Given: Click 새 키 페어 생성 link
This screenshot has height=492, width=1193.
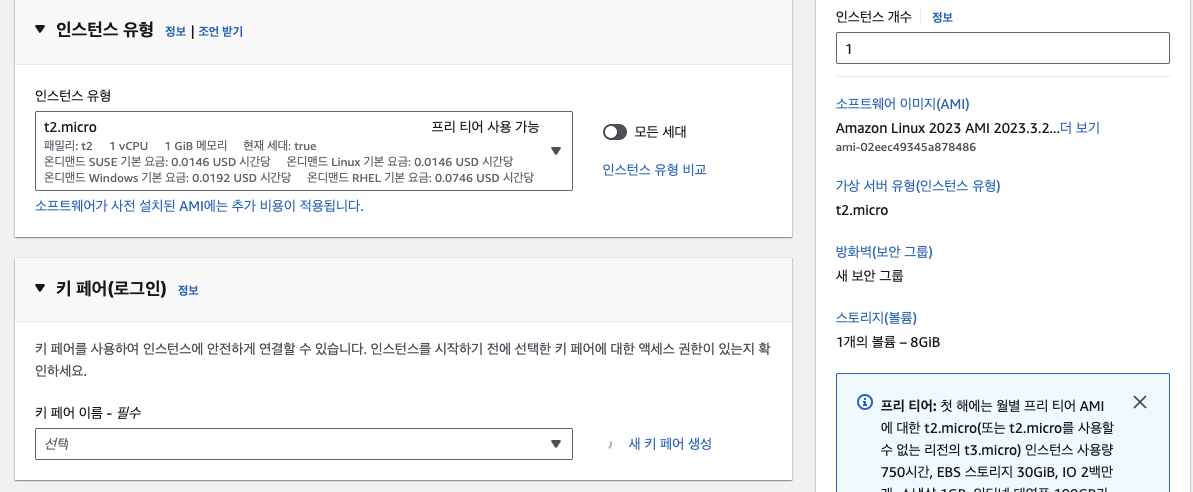Looking at the screenshot, I should pos(669,444).
